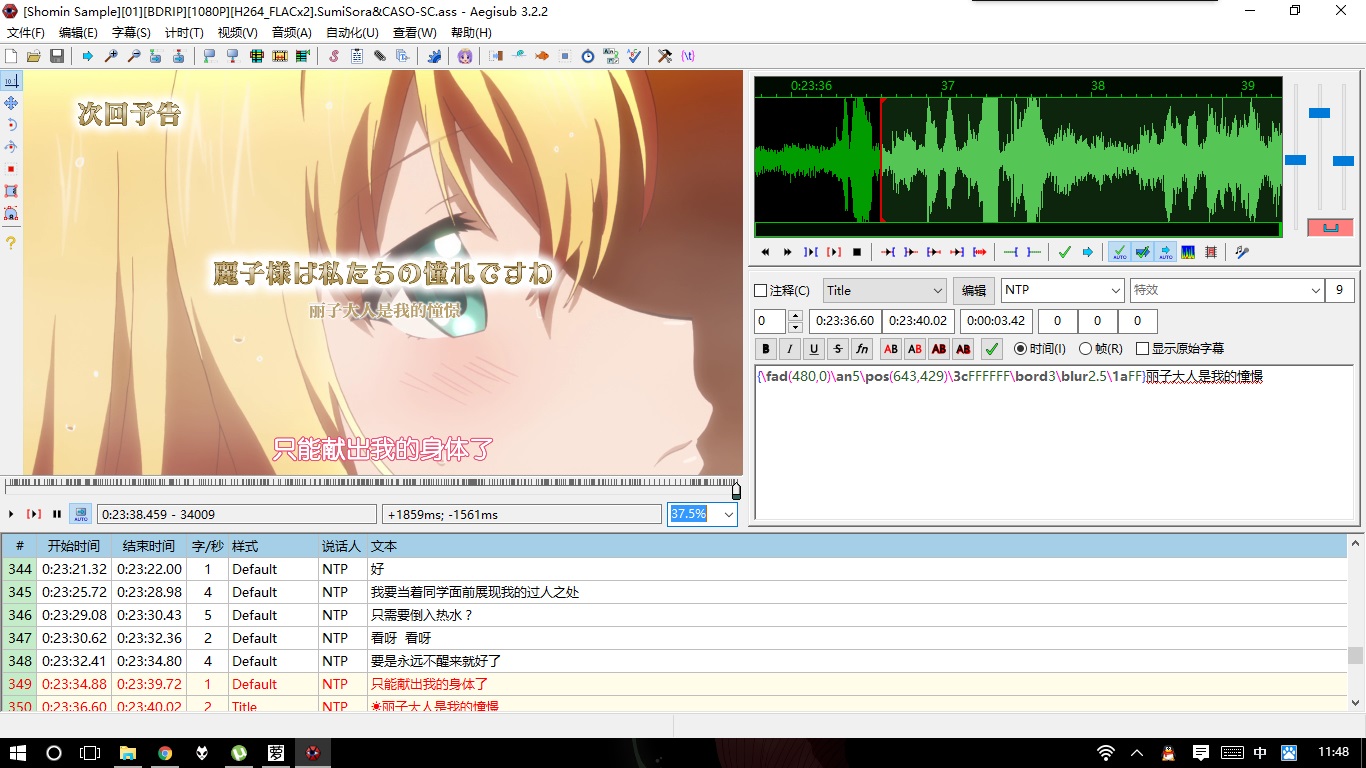Select the Drag subtitles visual tool
1366x768 pixels.
pyautogui.click(x=11, y=103)
